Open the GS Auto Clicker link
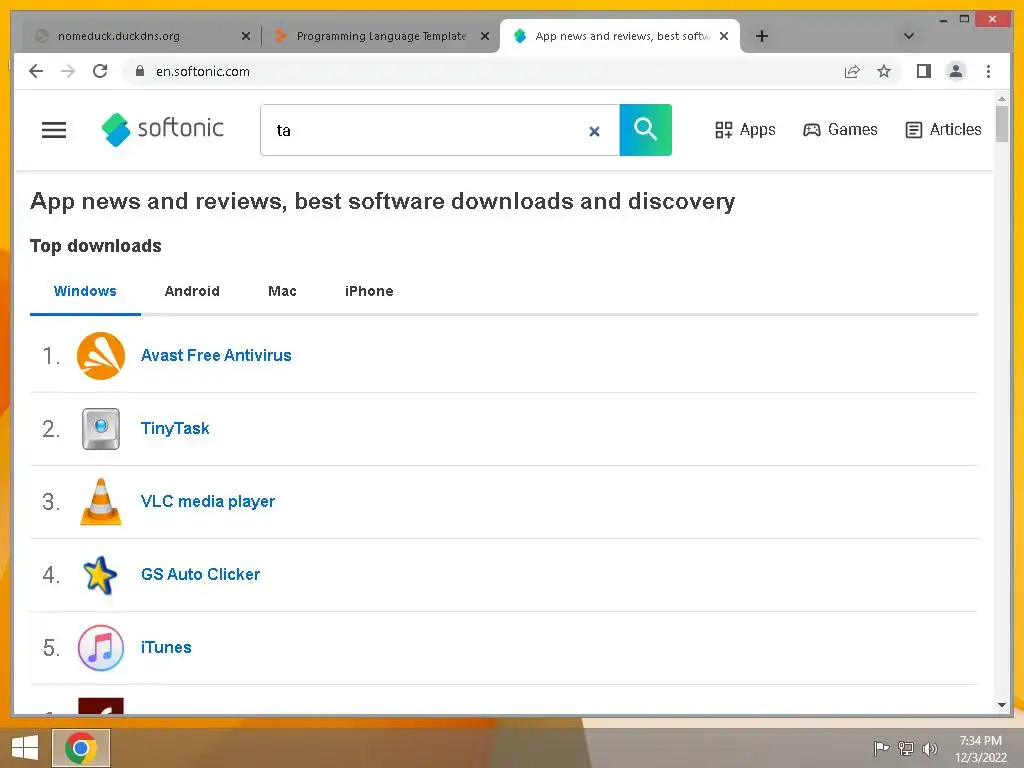1024x768 pixels. coord(200,574)
